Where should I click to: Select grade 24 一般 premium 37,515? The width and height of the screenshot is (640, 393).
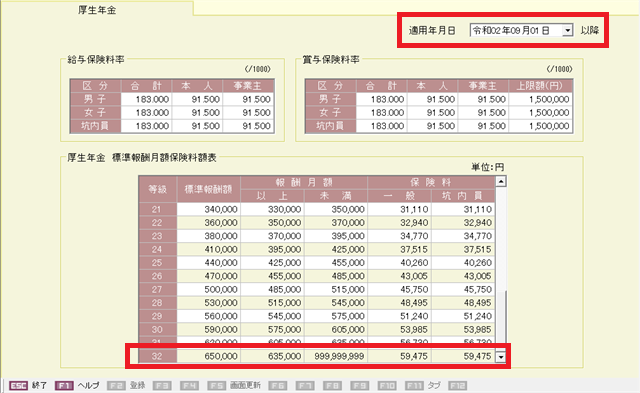click(x=400, y=249)
